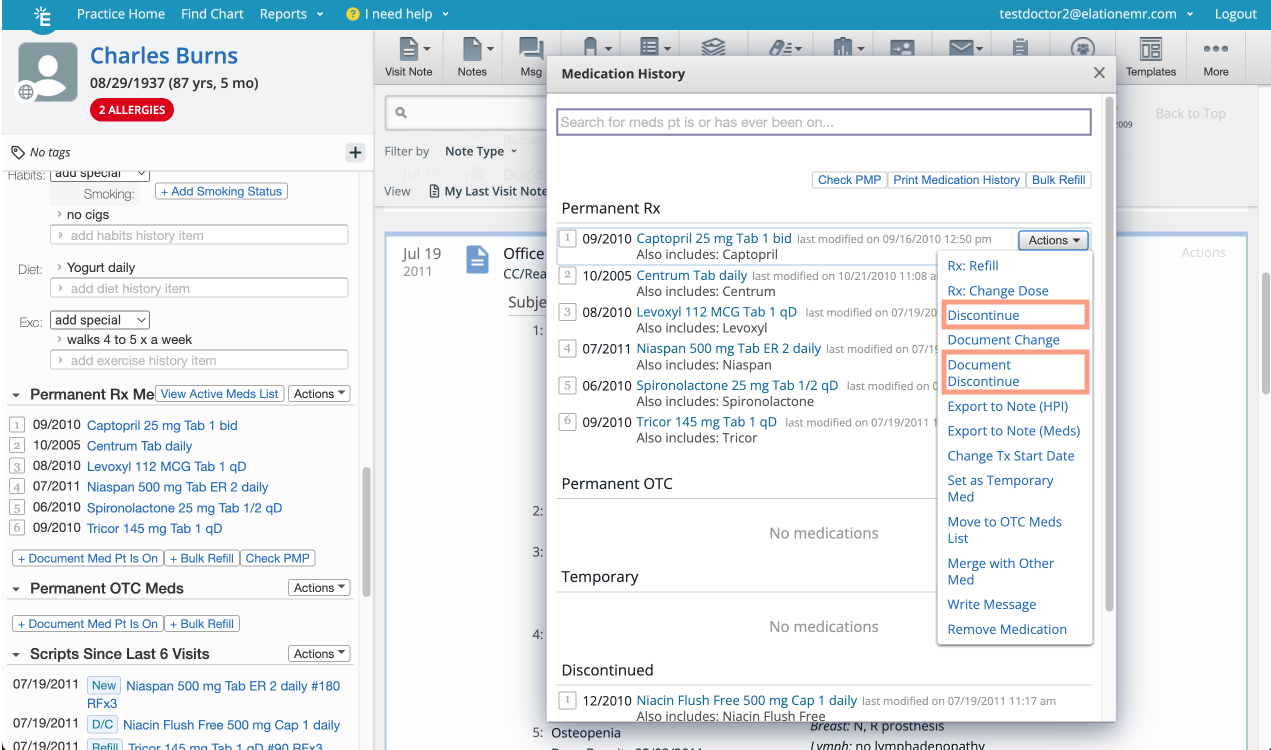Viewport: 1271px width, 750px height.
Task: Open Levoxyl 112 MCG link in dialog
Action: click(x=716, y=311)
